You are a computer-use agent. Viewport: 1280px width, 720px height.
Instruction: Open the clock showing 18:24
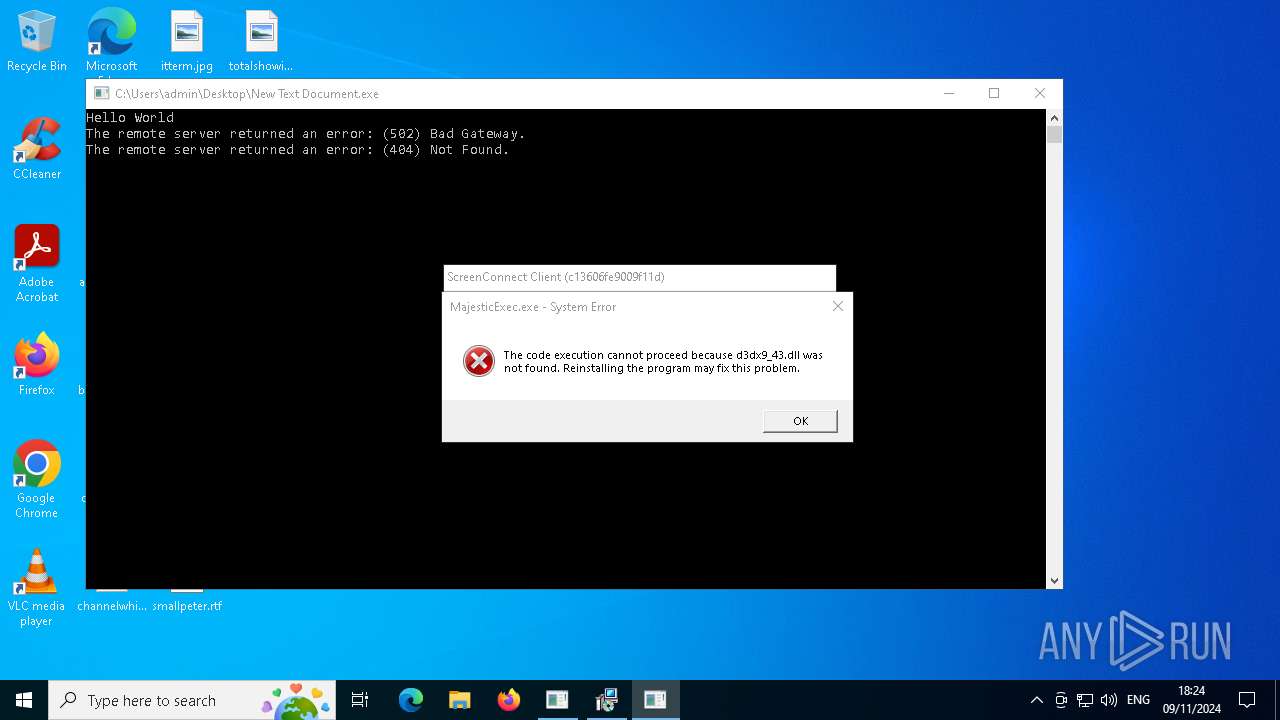(1191, 700)
